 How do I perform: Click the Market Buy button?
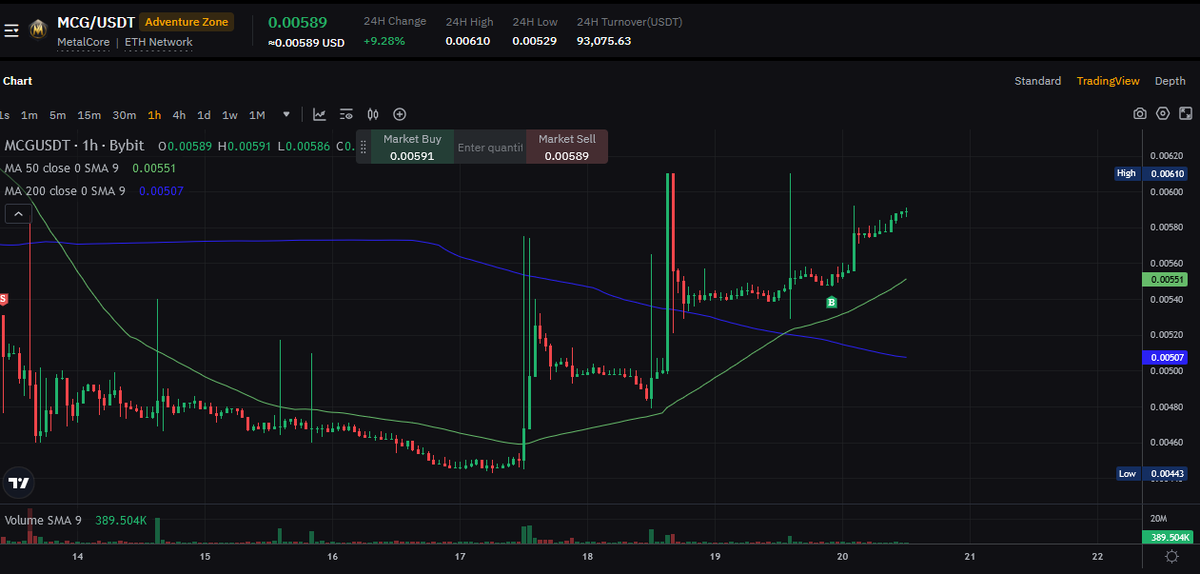click(x=412, y=147)
